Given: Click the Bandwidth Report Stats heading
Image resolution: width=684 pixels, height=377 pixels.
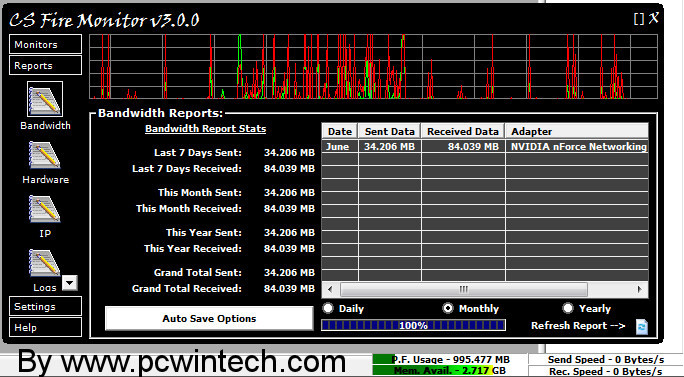Looking at the screenshot, I should [x=205, y=129].
